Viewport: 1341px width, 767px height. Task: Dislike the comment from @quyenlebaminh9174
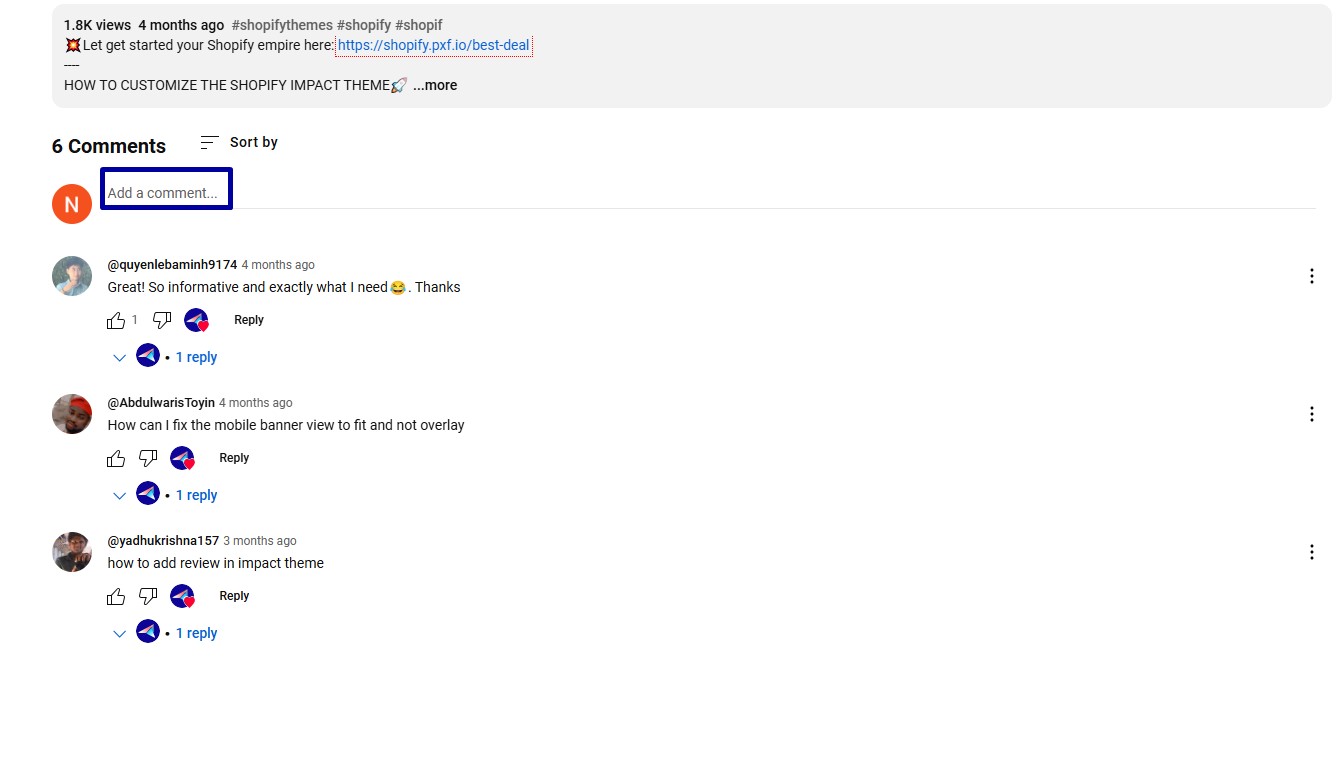coord(162,320)
